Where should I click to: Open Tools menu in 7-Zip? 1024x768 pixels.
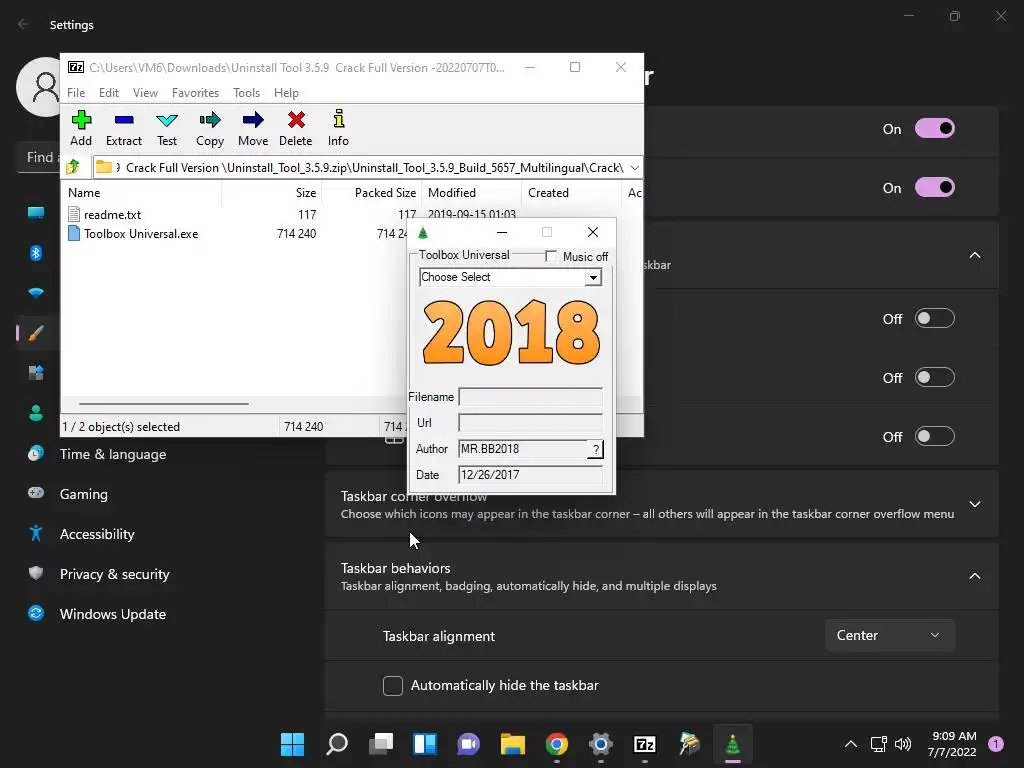coord(246,93)
